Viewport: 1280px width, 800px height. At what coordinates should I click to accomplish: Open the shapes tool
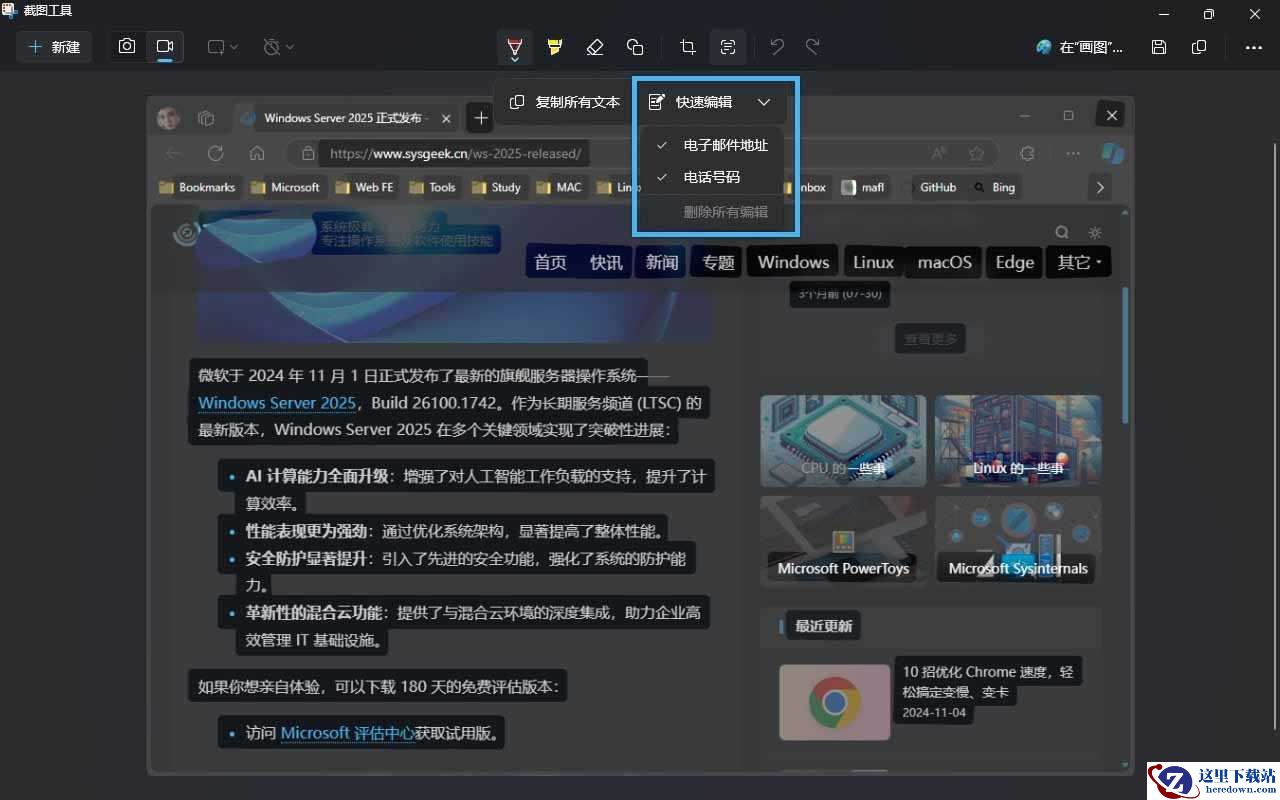[635, 47]
